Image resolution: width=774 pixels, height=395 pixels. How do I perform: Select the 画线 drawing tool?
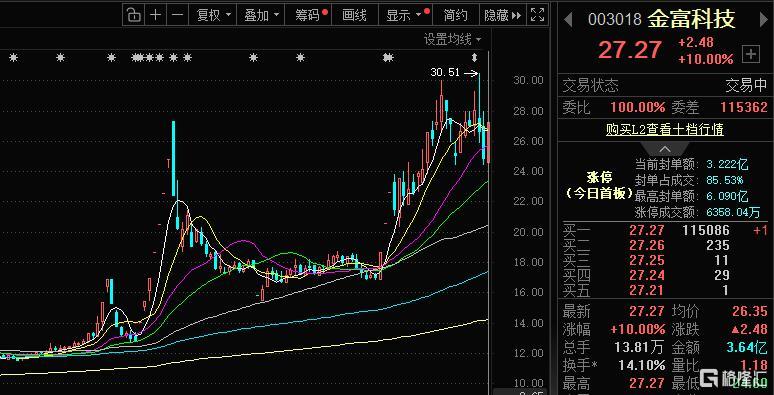[354, 15]
